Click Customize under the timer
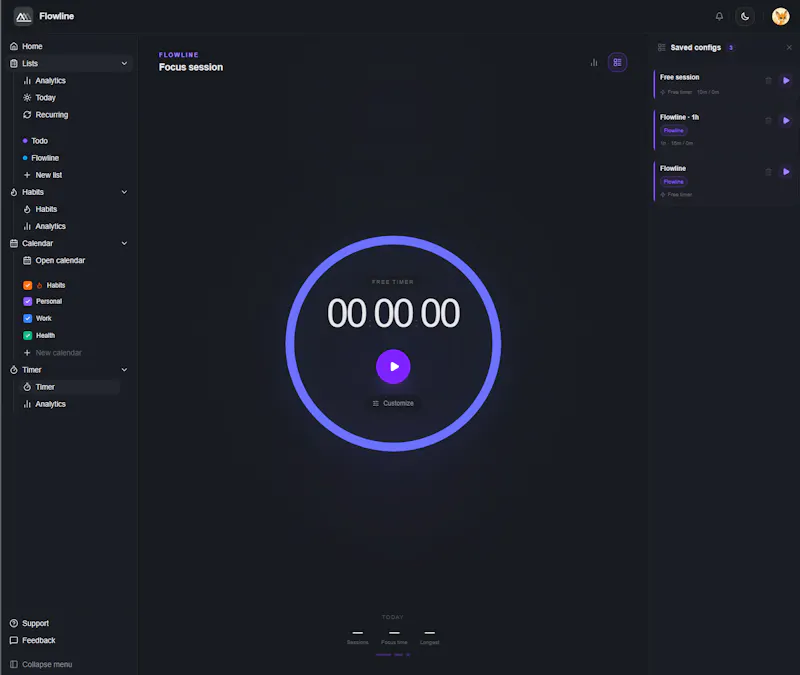Image resolution: width=800 pixels, height=675 pixels. click(x=393, y=403)
